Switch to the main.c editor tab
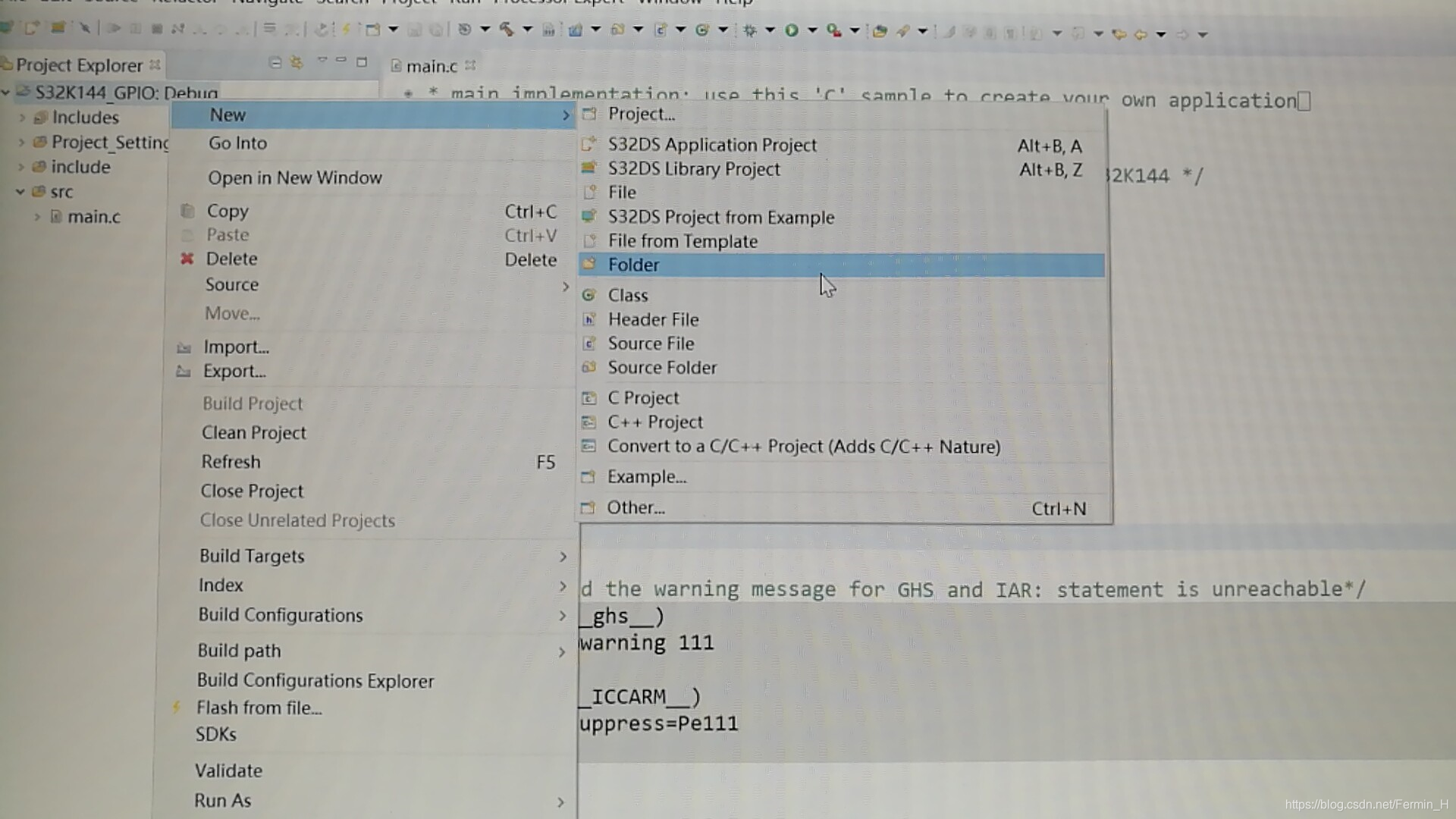Image resolution: width=1456 pixels, height=819 pixels. (431, 66)
